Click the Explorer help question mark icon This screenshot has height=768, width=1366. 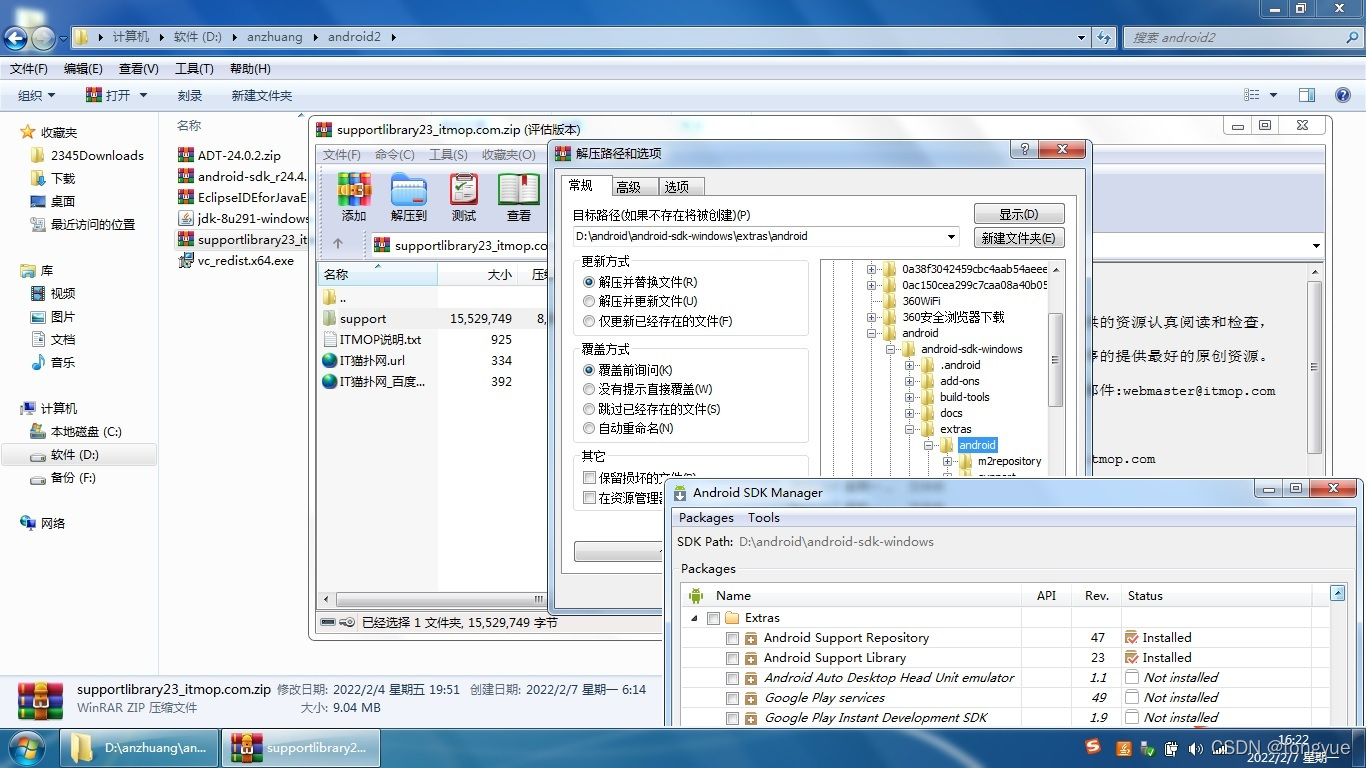click(1343, 95)
